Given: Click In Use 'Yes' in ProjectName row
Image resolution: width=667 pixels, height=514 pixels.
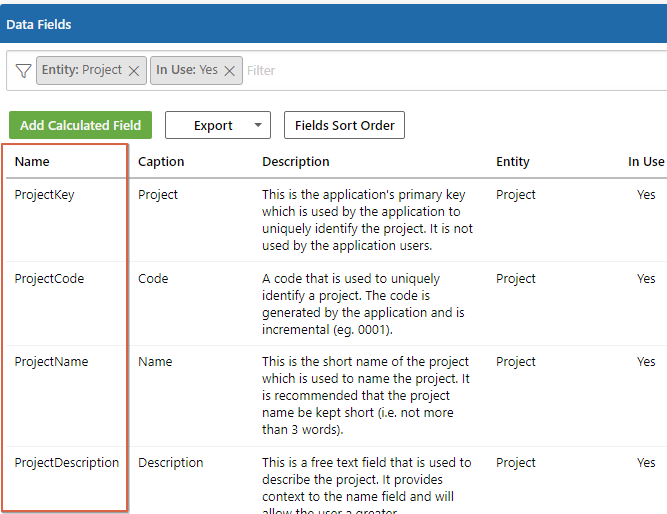Looking at the screenshot, I should [x=646, y=362].
